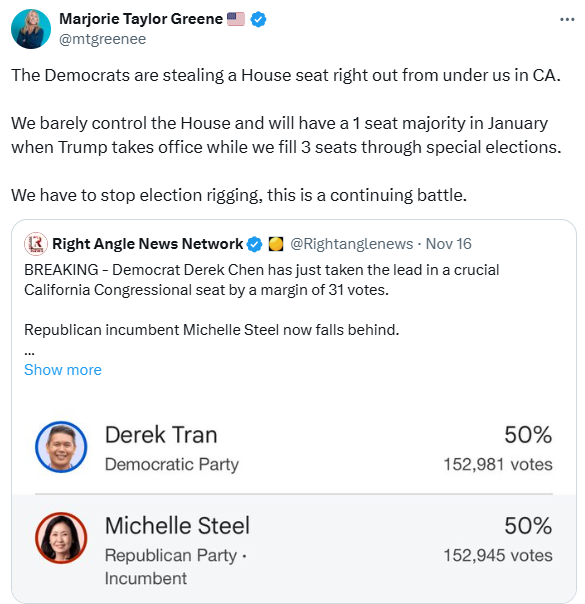This screenshot has height=604, width=585.
Task: Select the Derek Tran name text
Action: pyautogui.click(x=161, y=435)
